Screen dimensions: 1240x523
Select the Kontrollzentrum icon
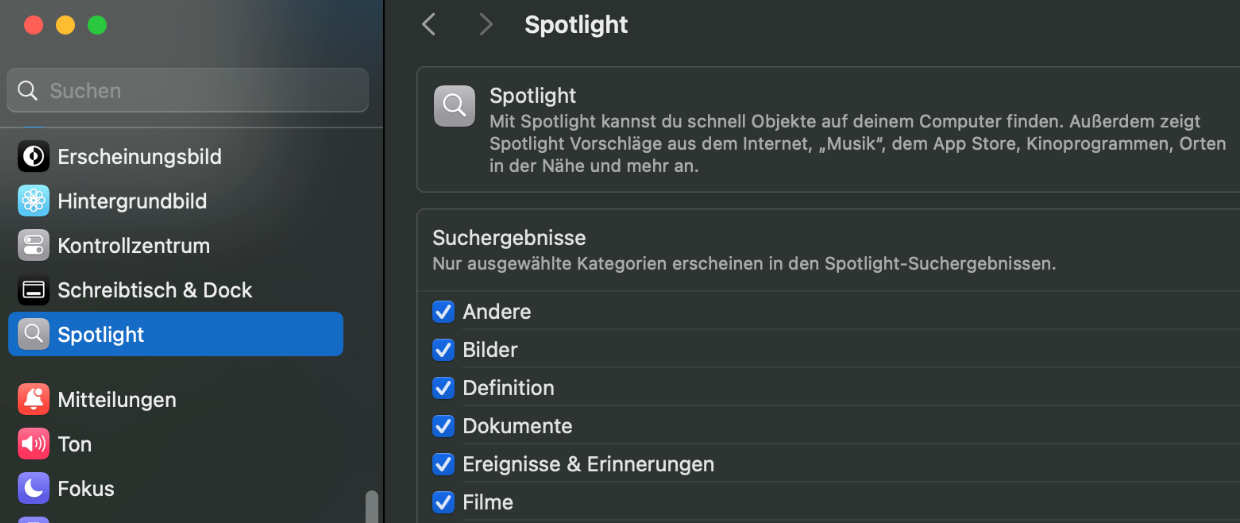coord(33,245)
